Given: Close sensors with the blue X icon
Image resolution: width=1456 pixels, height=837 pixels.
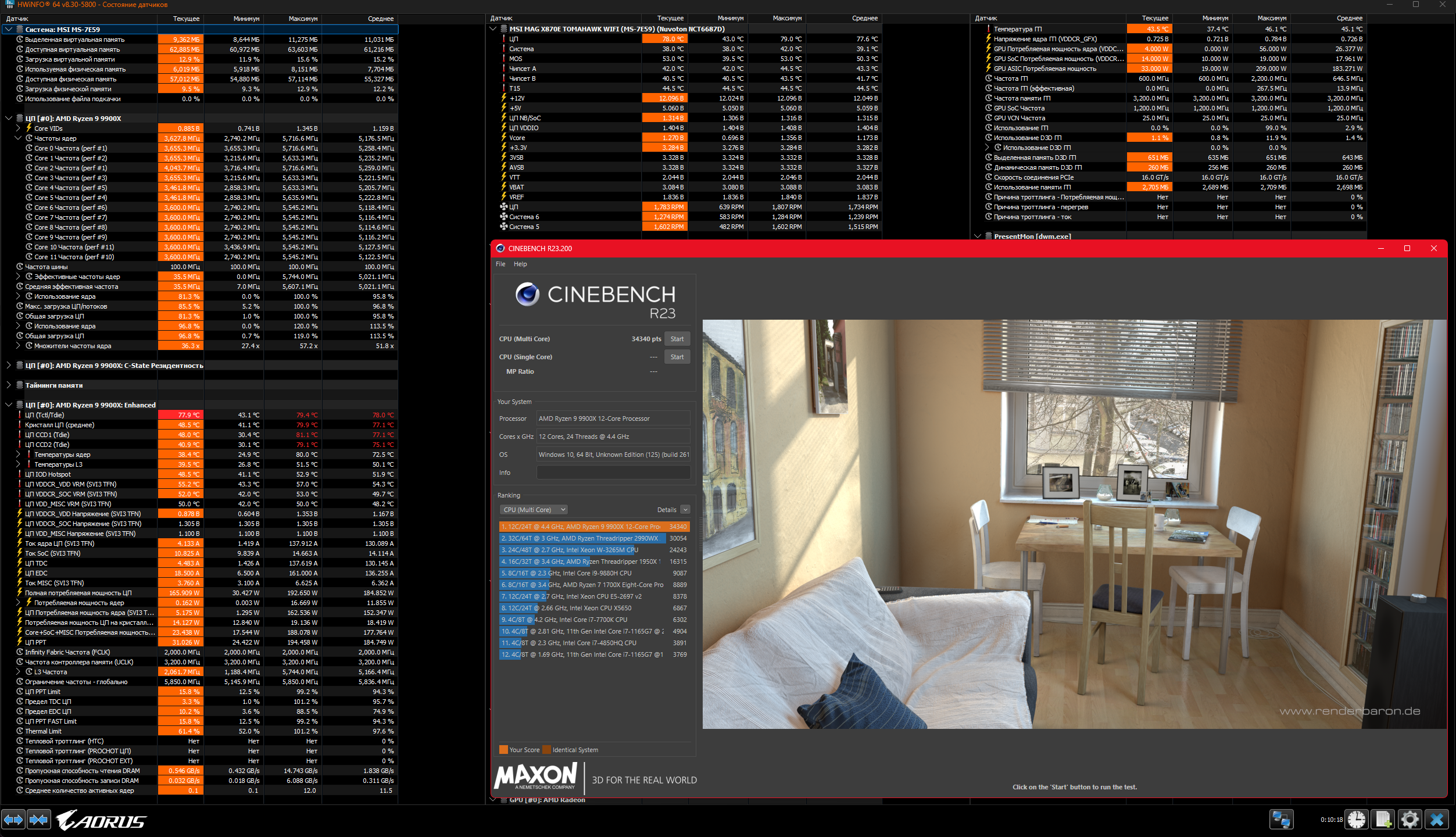Looking at the screenshot, I should [1437, 820].
